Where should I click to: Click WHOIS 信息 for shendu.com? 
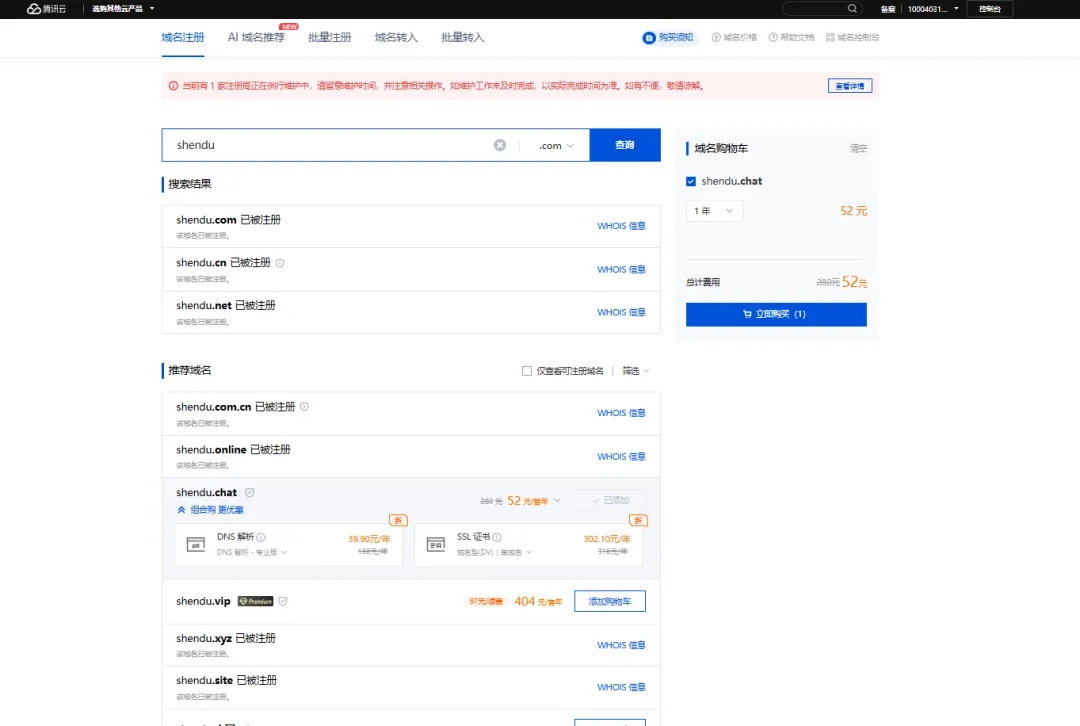pos(621,226)
